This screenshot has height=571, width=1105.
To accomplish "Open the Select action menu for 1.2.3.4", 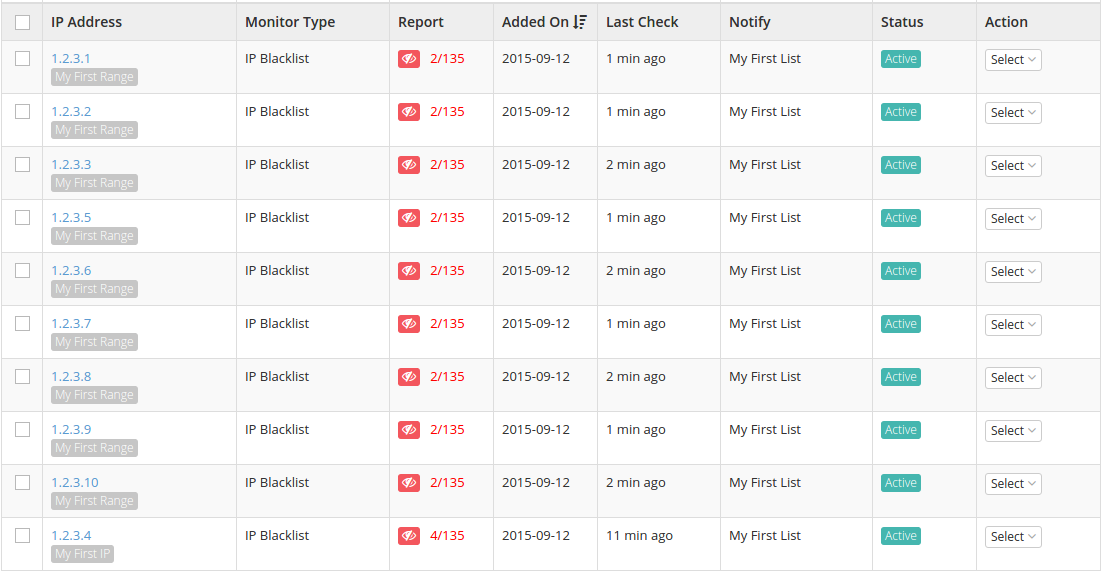I will pyautogui.click(x=1013, y=537).
